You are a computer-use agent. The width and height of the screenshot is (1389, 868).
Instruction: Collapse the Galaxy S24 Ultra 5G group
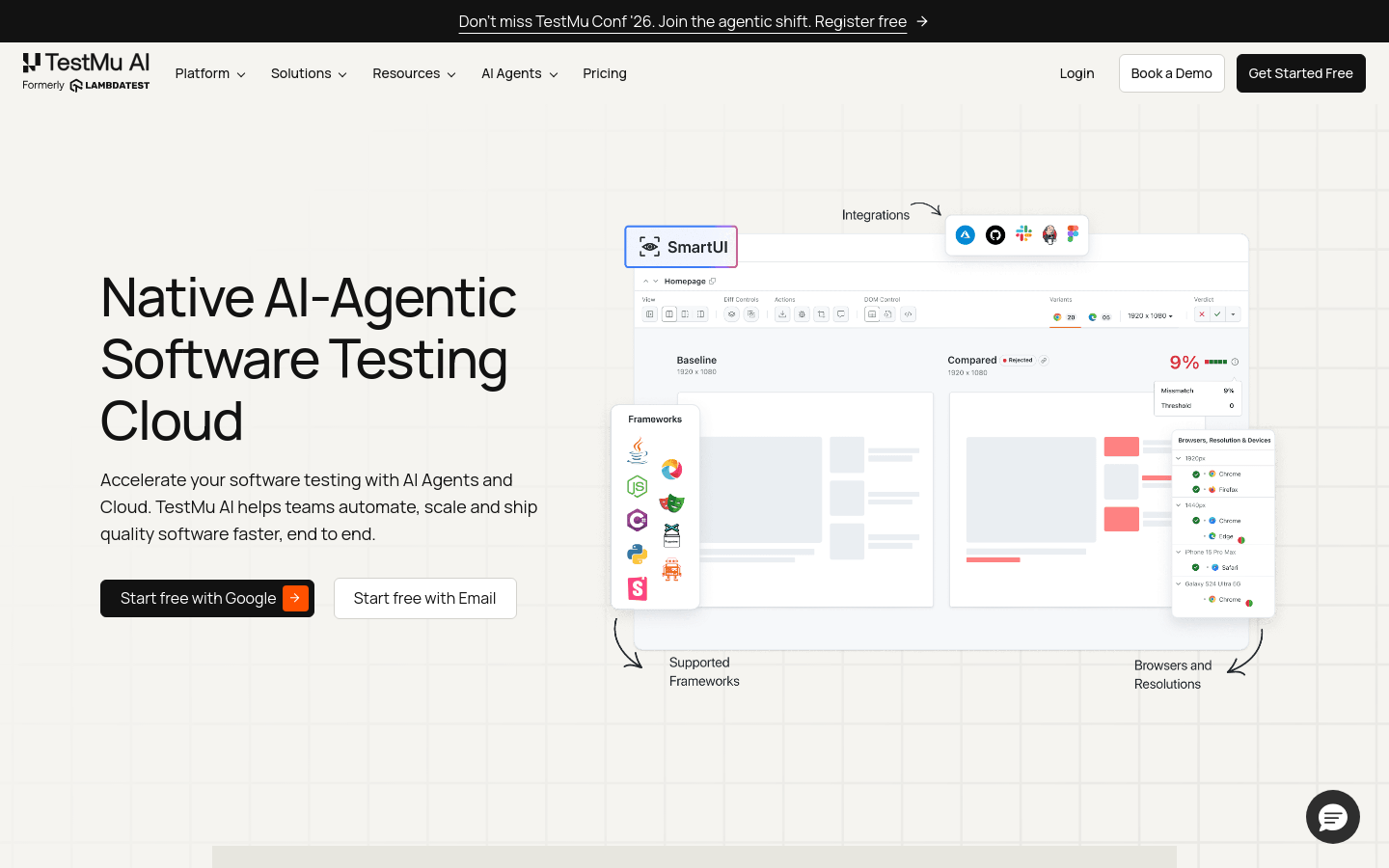coord(1178,583)
